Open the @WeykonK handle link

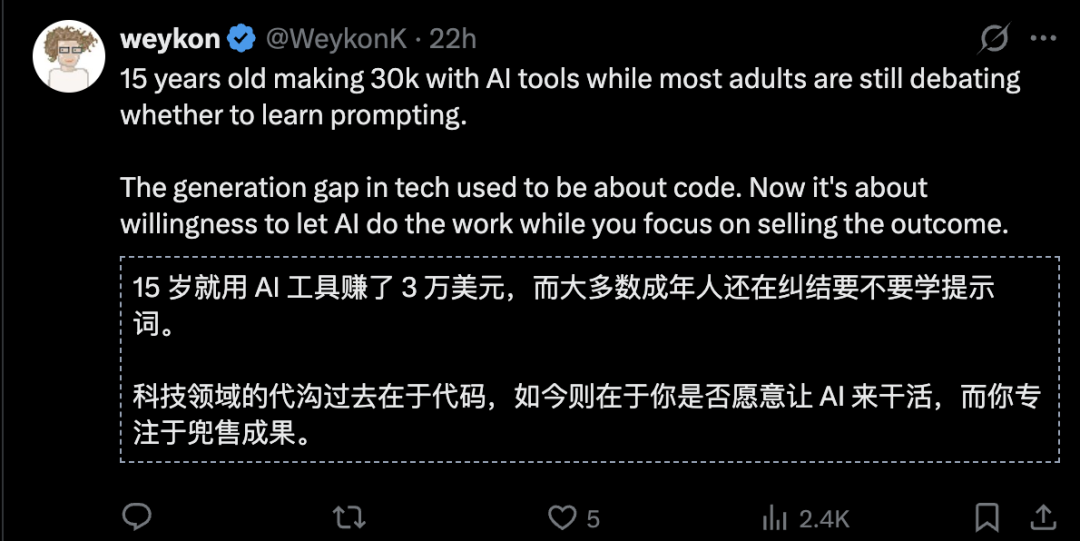[336, 39]
